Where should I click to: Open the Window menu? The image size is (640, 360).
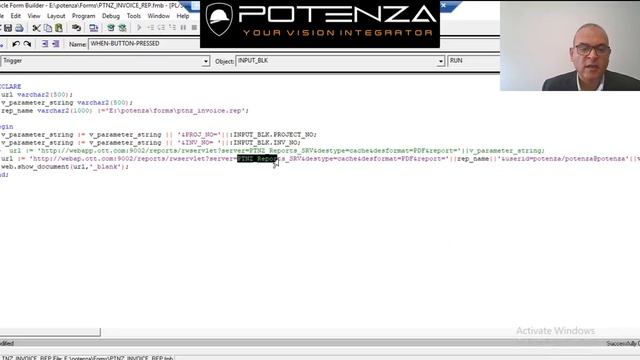point(158,16)
